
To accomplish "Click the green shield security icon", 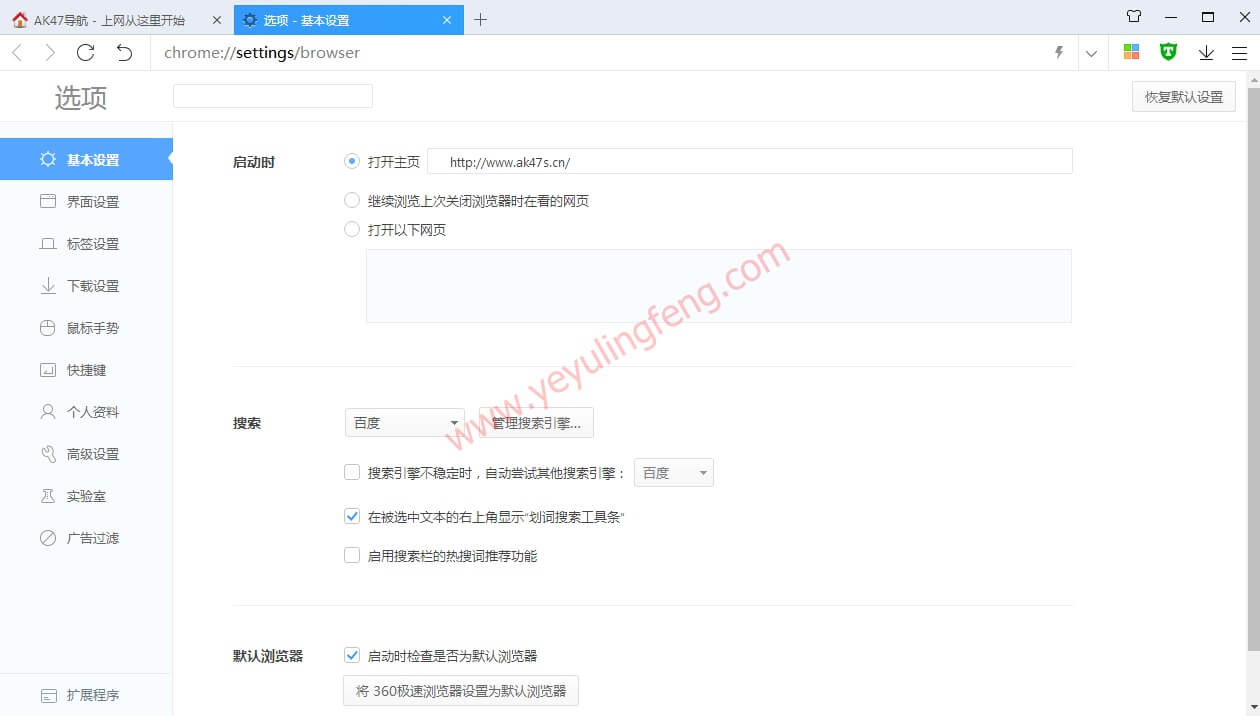I will pyautogui.click(x=1168, y=52).
